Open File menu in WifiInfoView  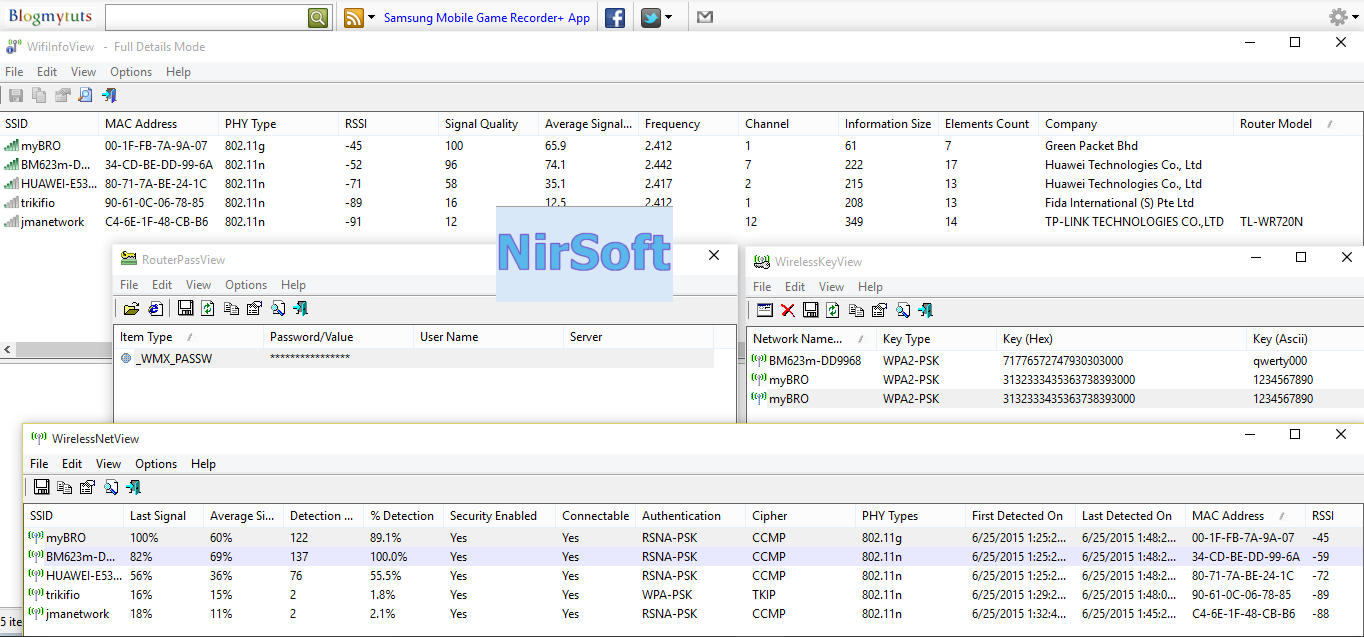click(x=14, y=72)
